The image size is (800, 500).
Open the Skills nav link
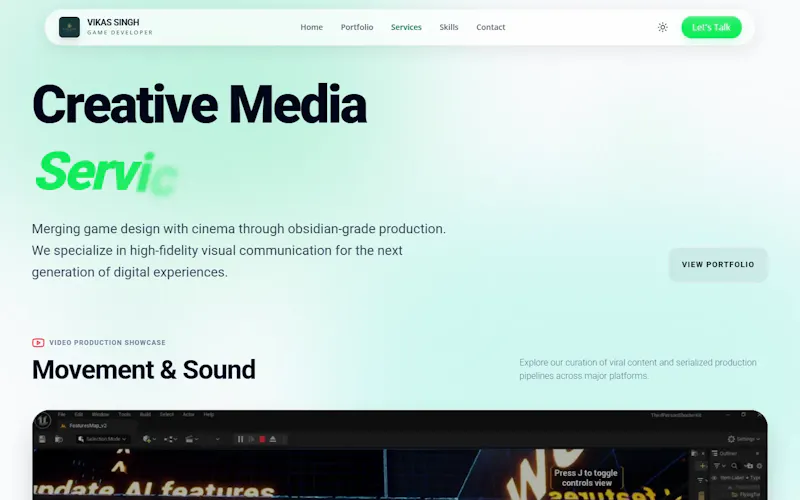448,27
